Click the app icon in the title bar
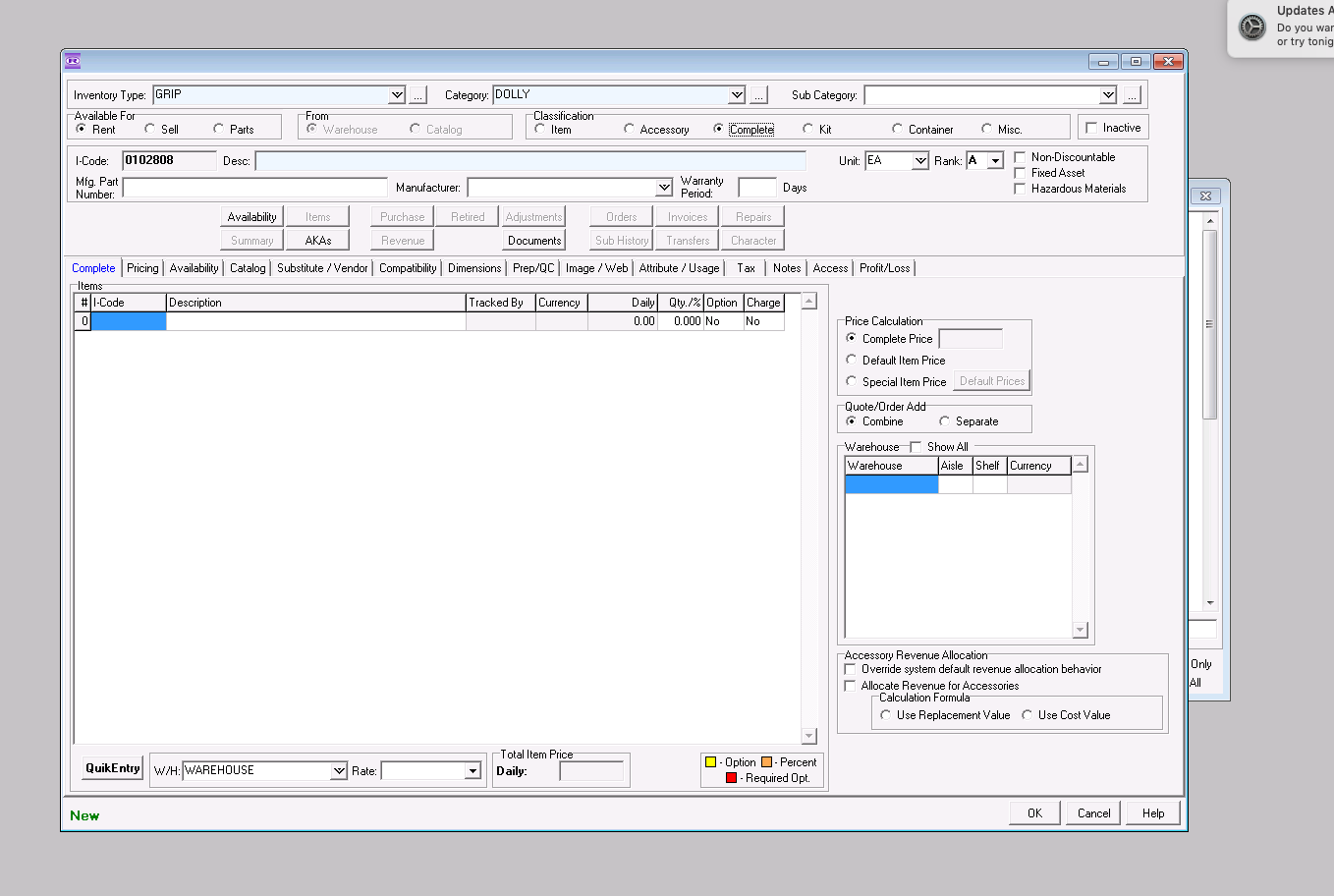1334x896 pixels. click(73, 61)
